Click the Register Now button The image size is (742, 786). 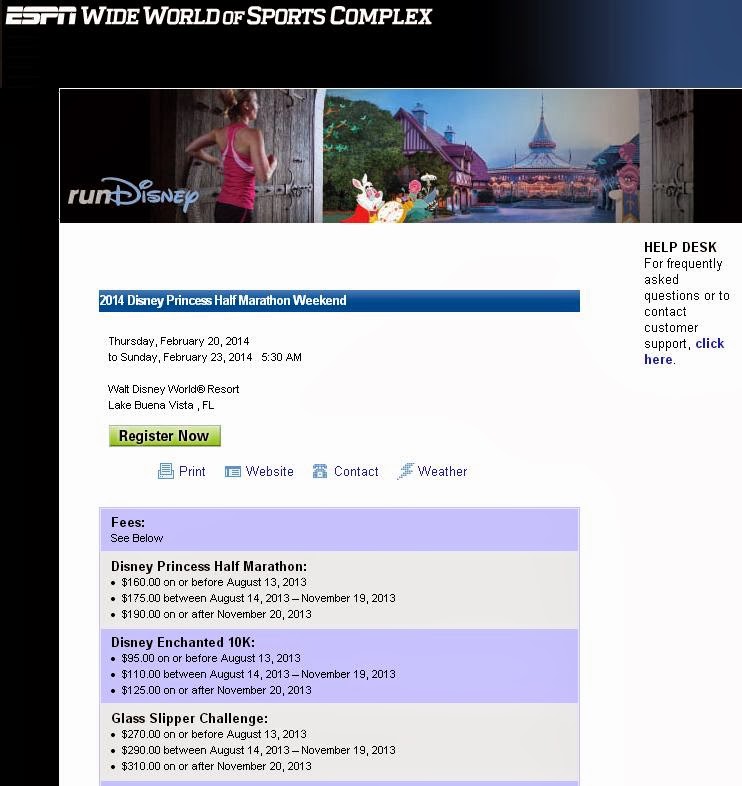click(164, 436)
